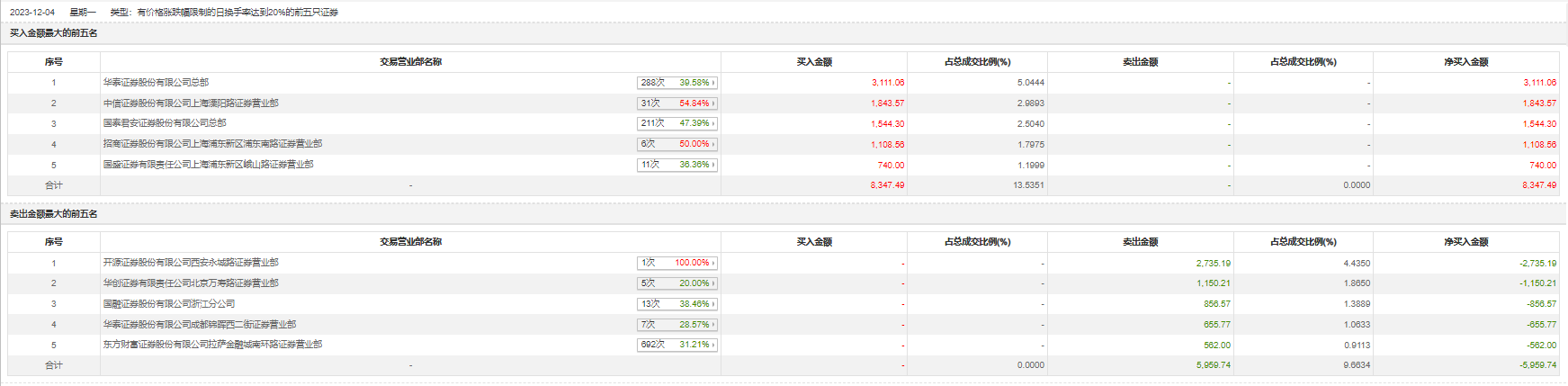Open the 692次 31.21% badge
Screen dimensions: 1568x386
[677, 345]
